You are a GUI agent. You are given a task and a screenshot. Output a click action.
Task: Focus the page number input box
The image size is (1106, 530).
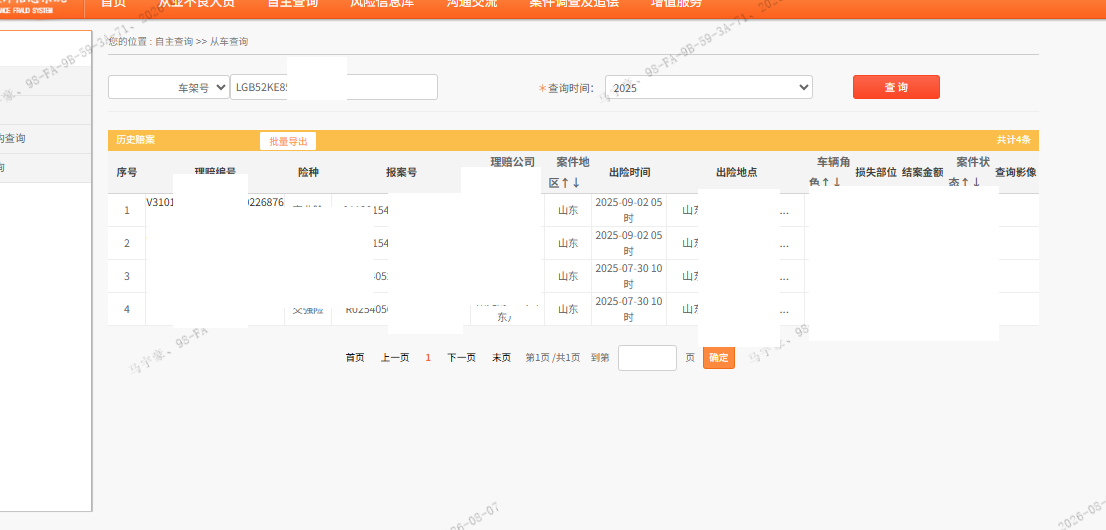tap(648, 358)
